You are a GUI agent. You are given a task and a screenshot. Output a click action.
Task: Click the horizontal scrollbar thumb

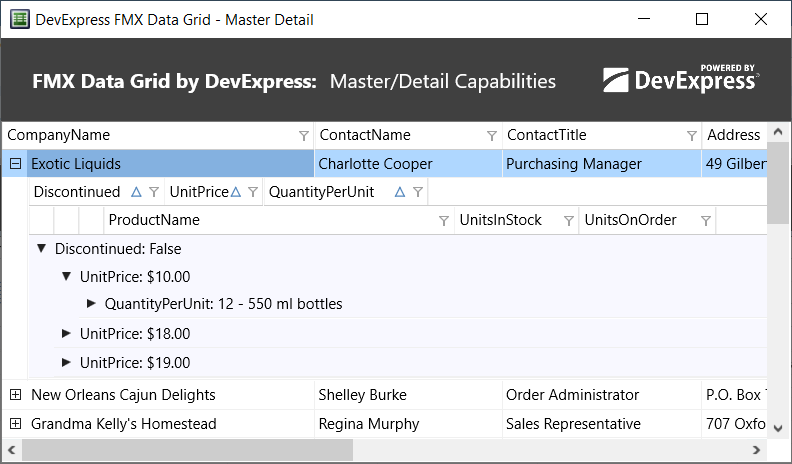point(187,449)
